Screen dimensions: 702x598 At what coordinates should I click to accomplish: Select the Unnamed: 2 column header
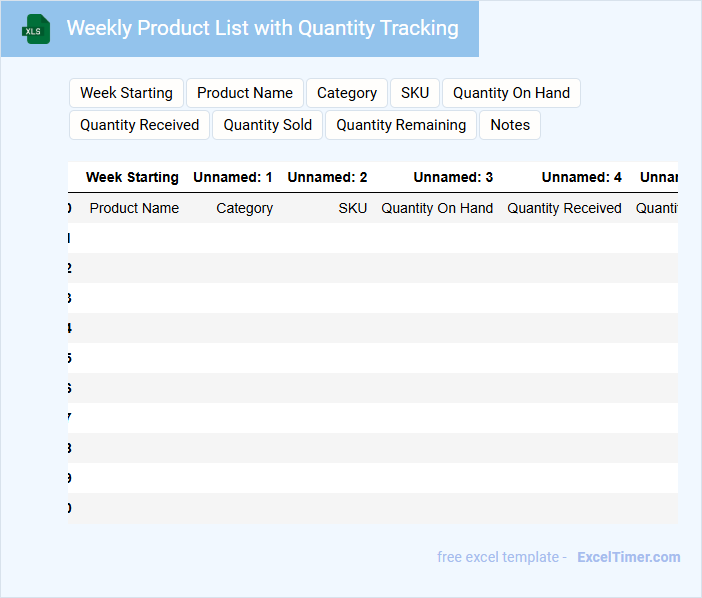327,177
